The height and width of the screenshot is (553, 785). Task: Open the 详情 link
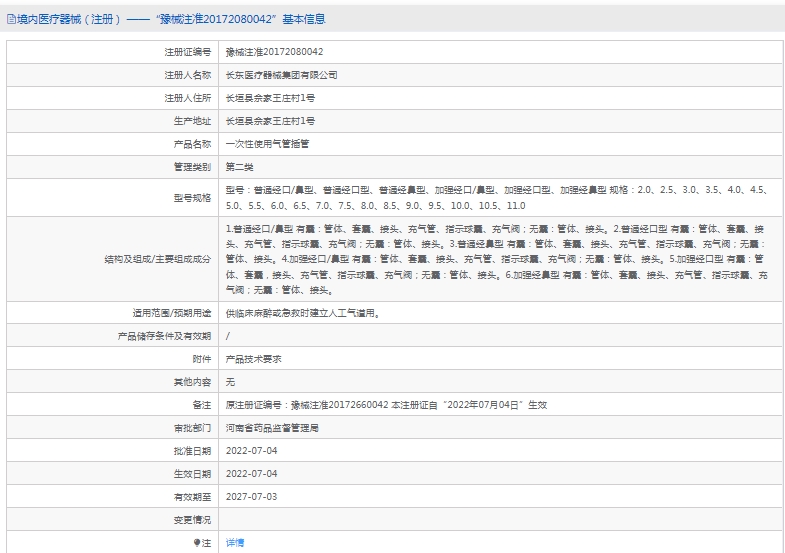coord(235,542)
